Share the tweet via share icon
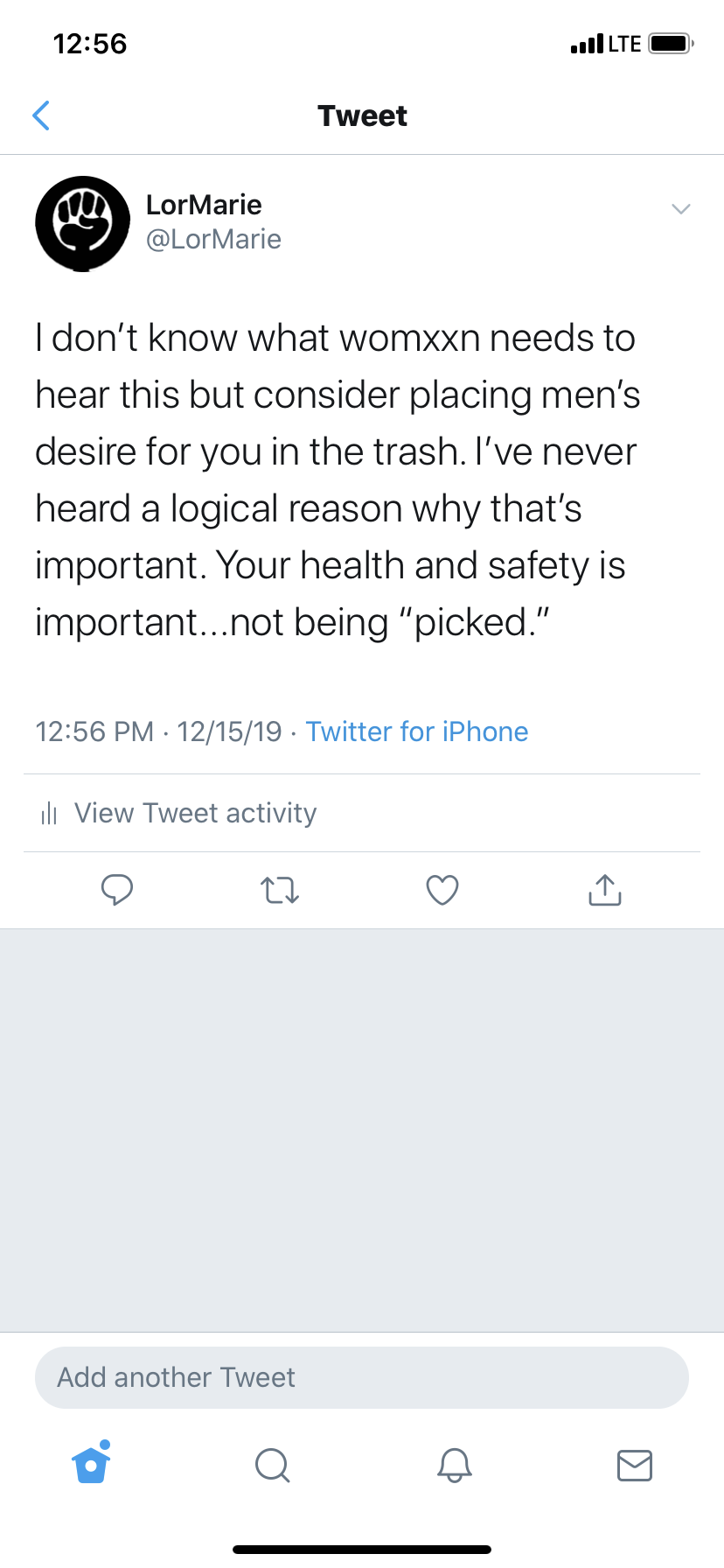This screenshot has height=1568, width=724. click(605, 890)
